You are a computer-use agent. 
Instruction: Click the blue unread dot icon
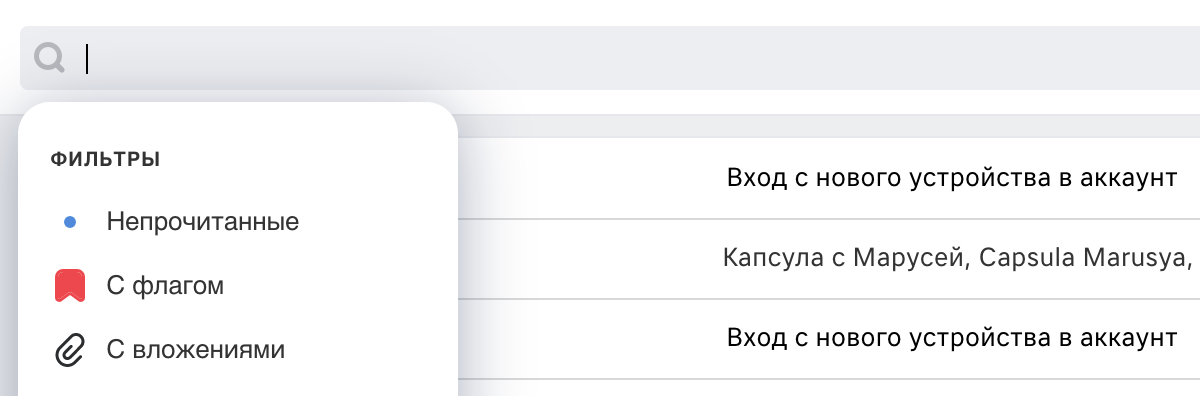70,222
